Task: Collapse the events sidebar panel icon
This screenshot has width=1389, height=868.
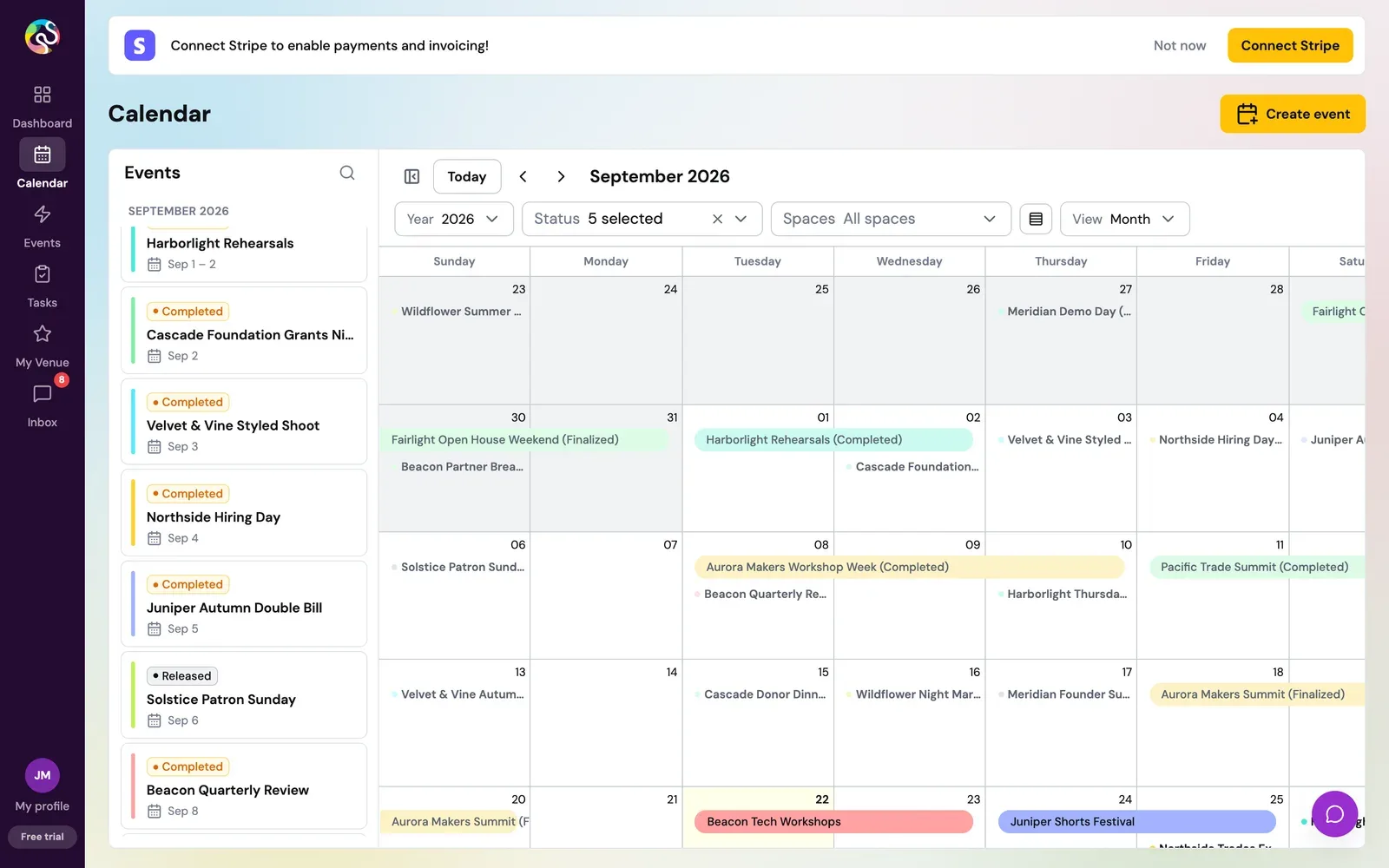Action: pos(411,176)
